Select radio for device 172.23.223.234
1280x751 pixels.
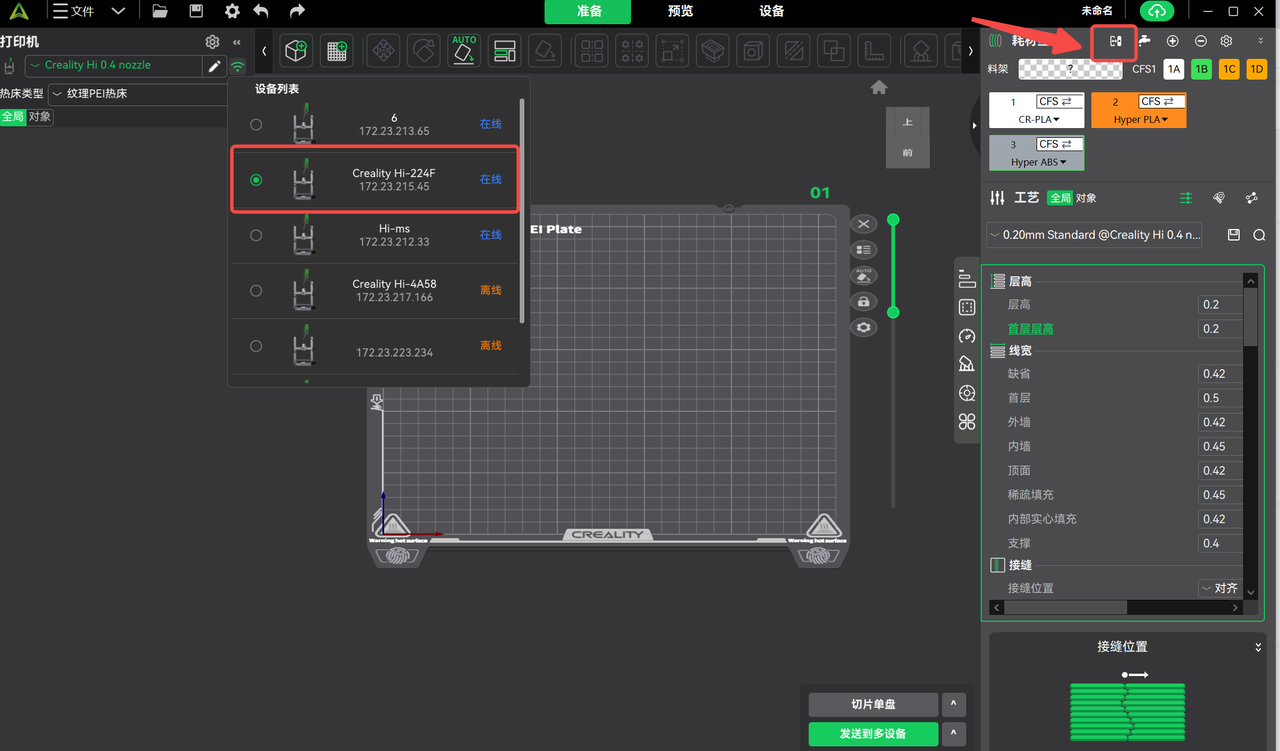[x=256, y=346]
